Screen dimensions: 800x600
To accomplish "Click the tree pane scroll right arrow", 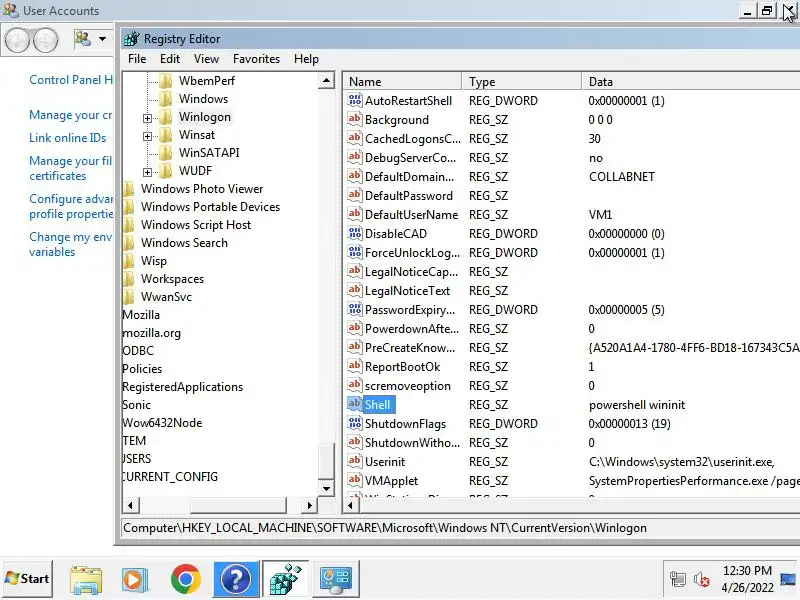I will click(x=309, y=506).
